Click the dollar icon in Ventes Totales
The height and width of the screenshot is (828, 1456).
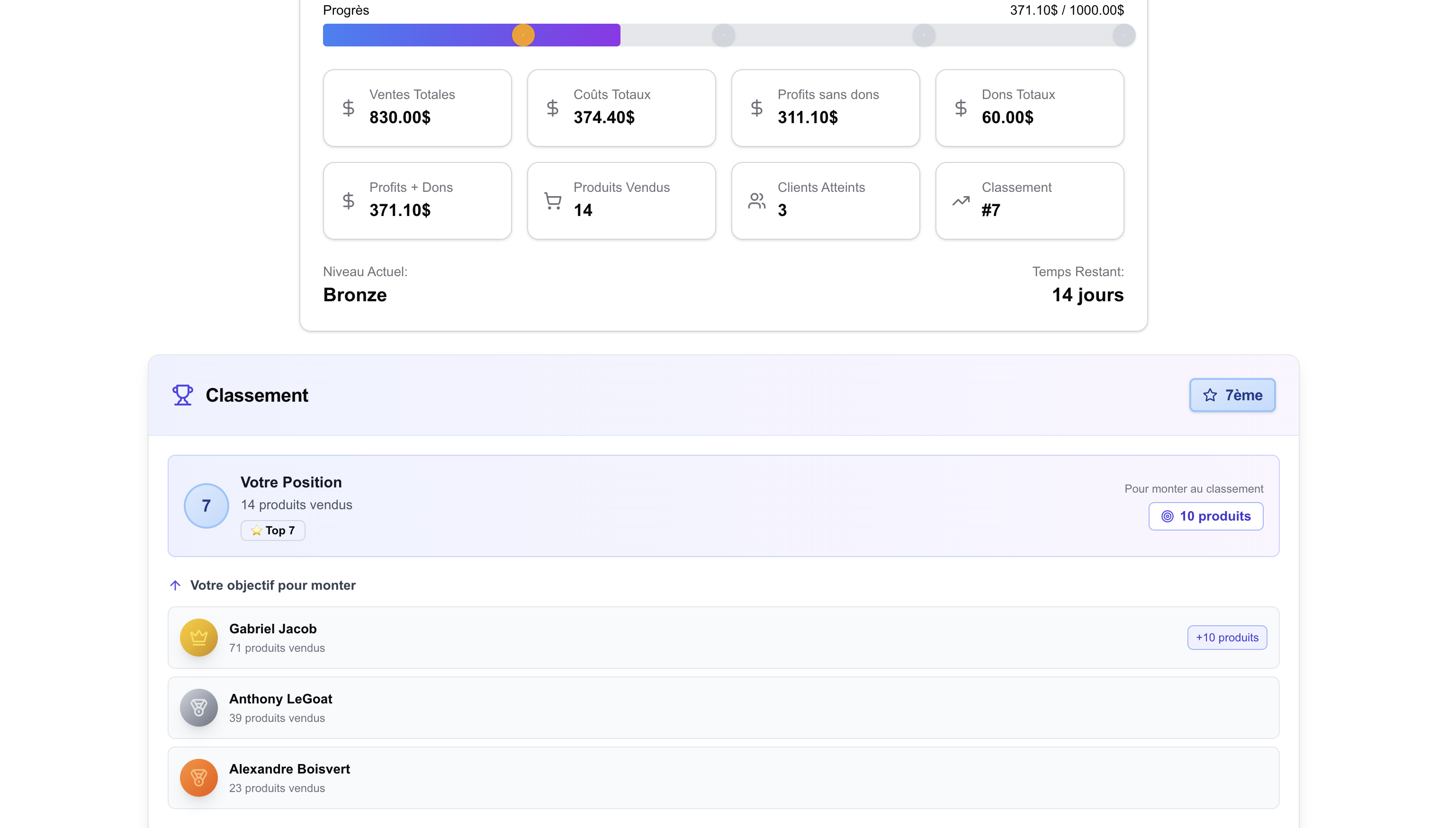pos(348,108)
